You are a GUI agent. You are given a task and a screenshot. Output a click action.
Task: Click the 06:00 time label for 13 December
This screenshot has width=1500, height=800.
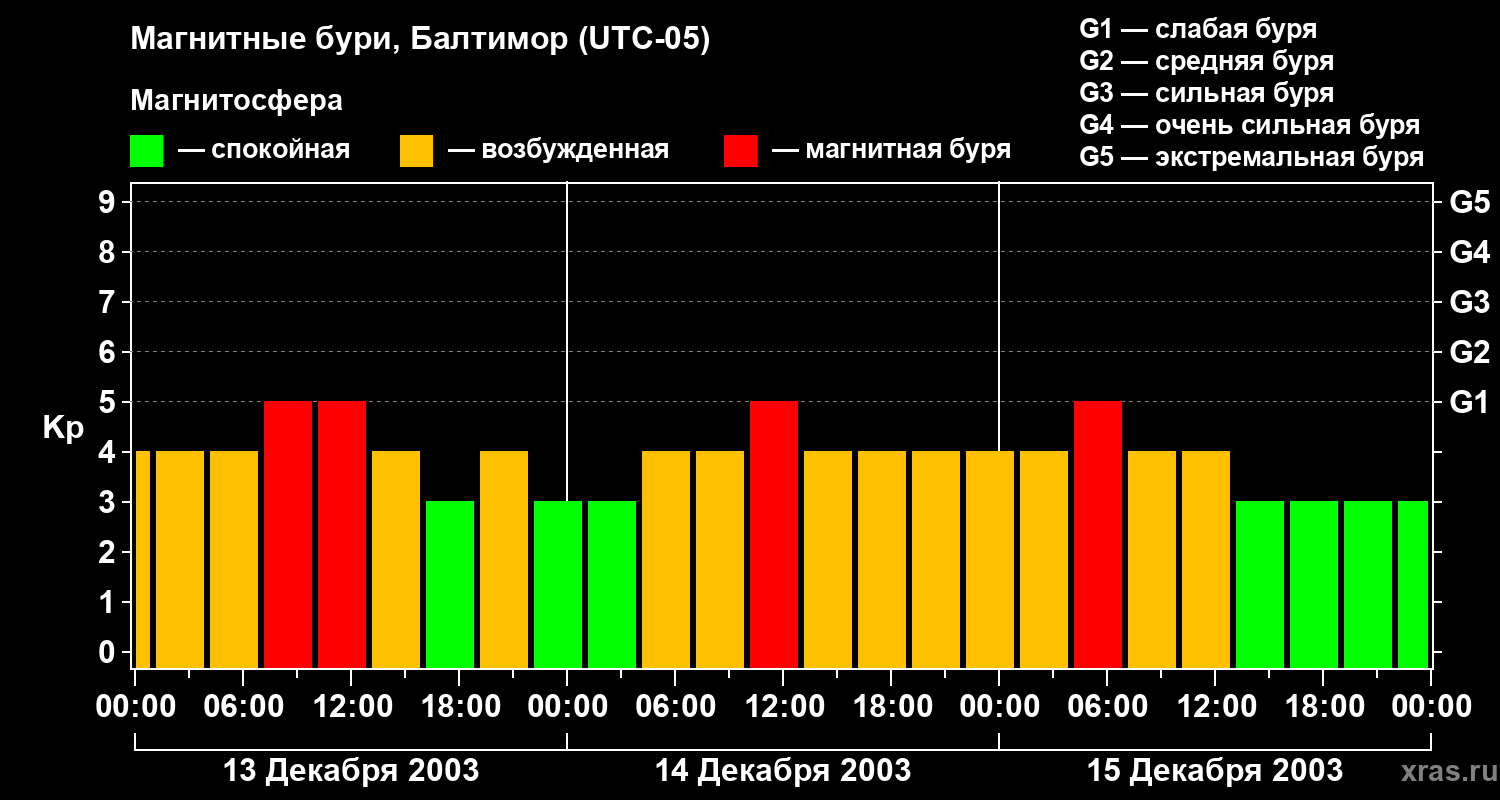243,706
